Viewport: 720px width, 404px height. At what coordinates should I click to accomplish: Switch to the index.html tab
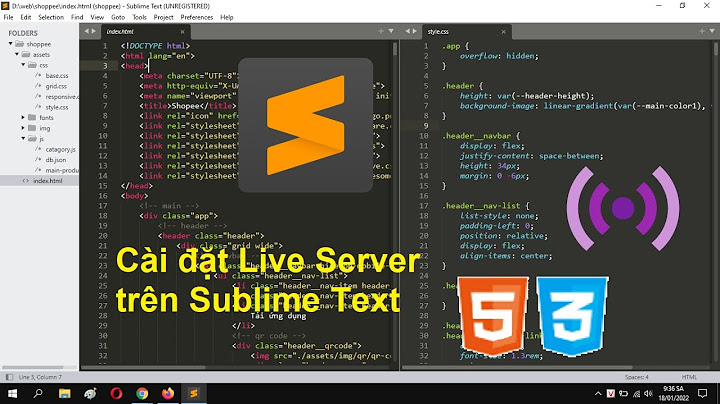point(120,31)
